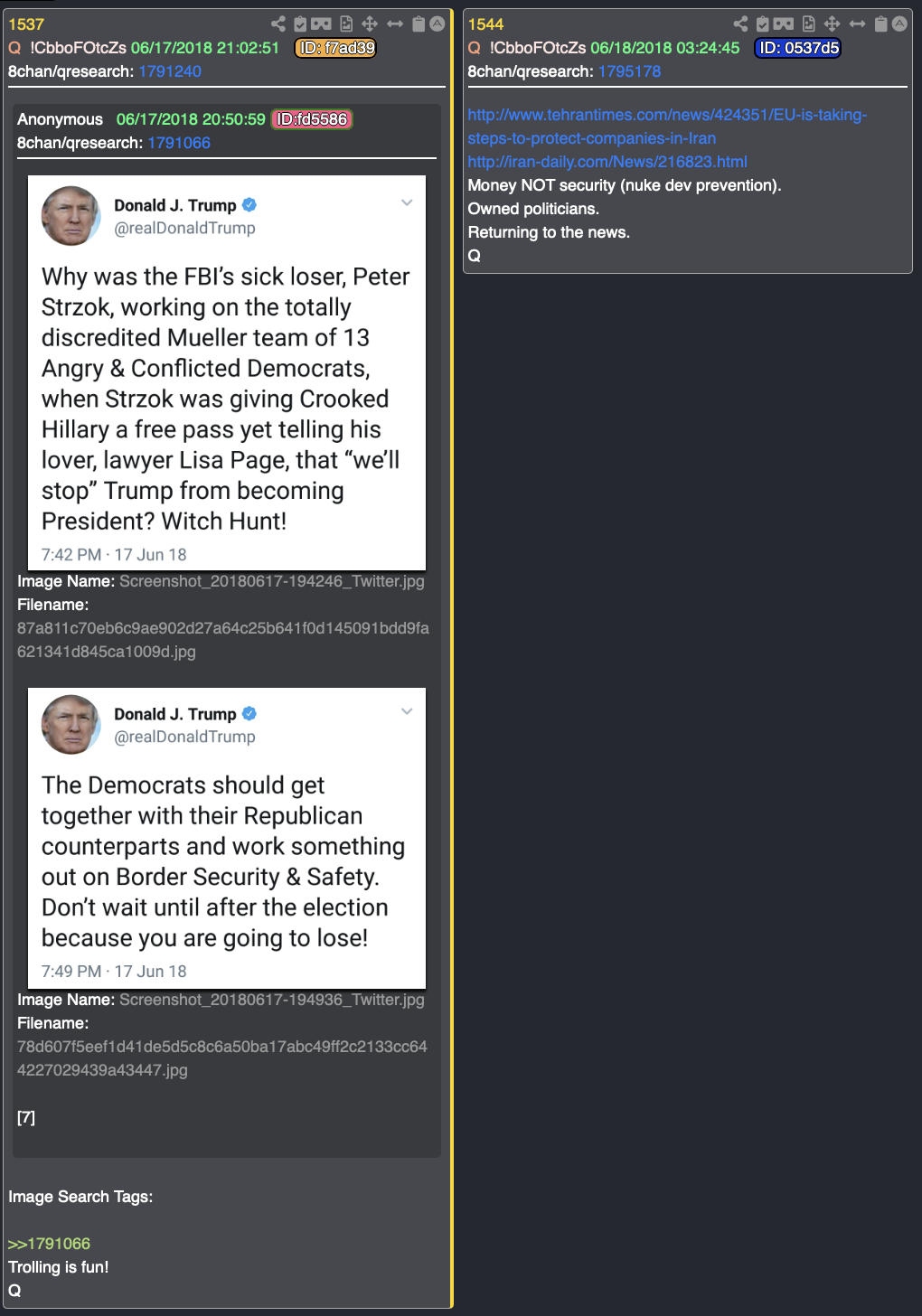922x1316 pixels.
Task: Open VR goggles view icon on post 1537
Action: coord(322,24)
